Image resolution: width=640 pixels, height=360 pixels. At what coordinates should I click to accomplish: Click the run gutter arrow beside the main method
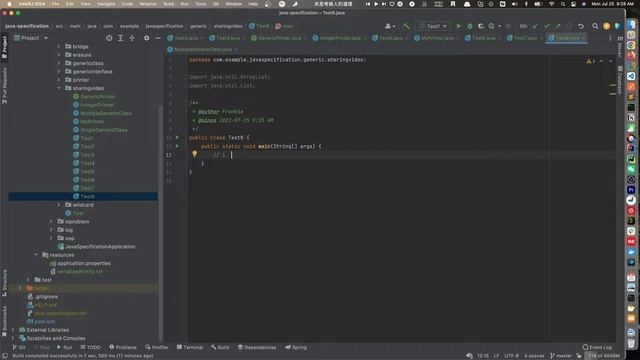[x=177, y=146]
